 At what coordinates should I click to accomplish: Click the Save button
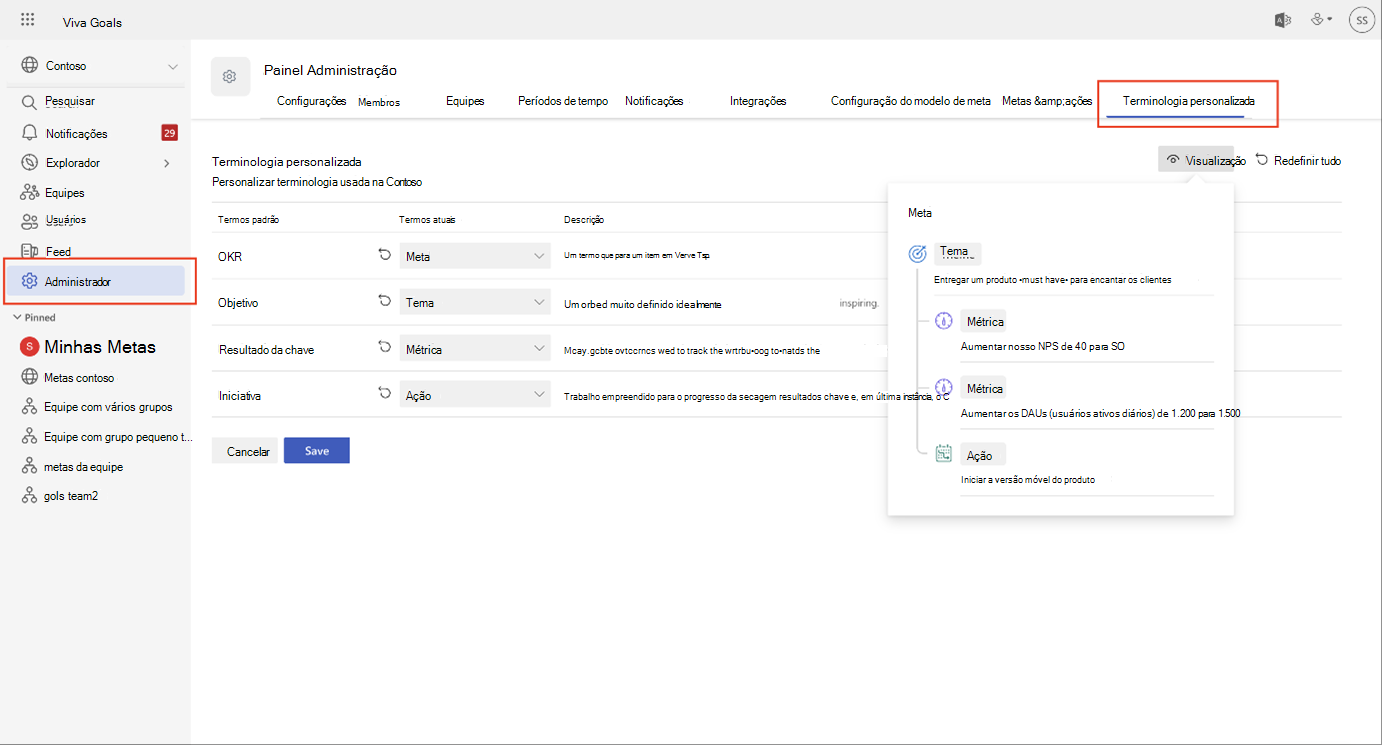click(x=317, y=451)
